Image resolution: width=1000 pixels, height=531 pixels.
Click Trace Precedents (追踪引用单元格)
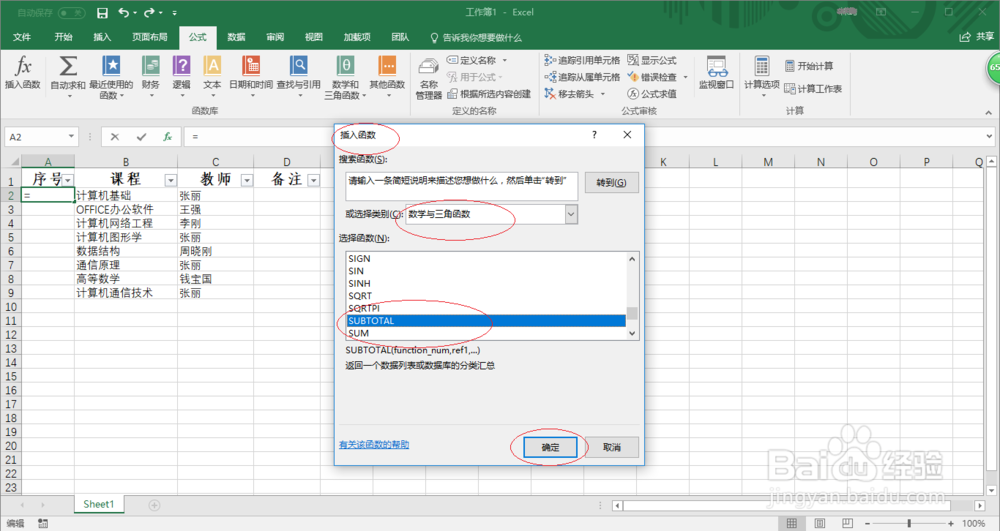(582, 60)
